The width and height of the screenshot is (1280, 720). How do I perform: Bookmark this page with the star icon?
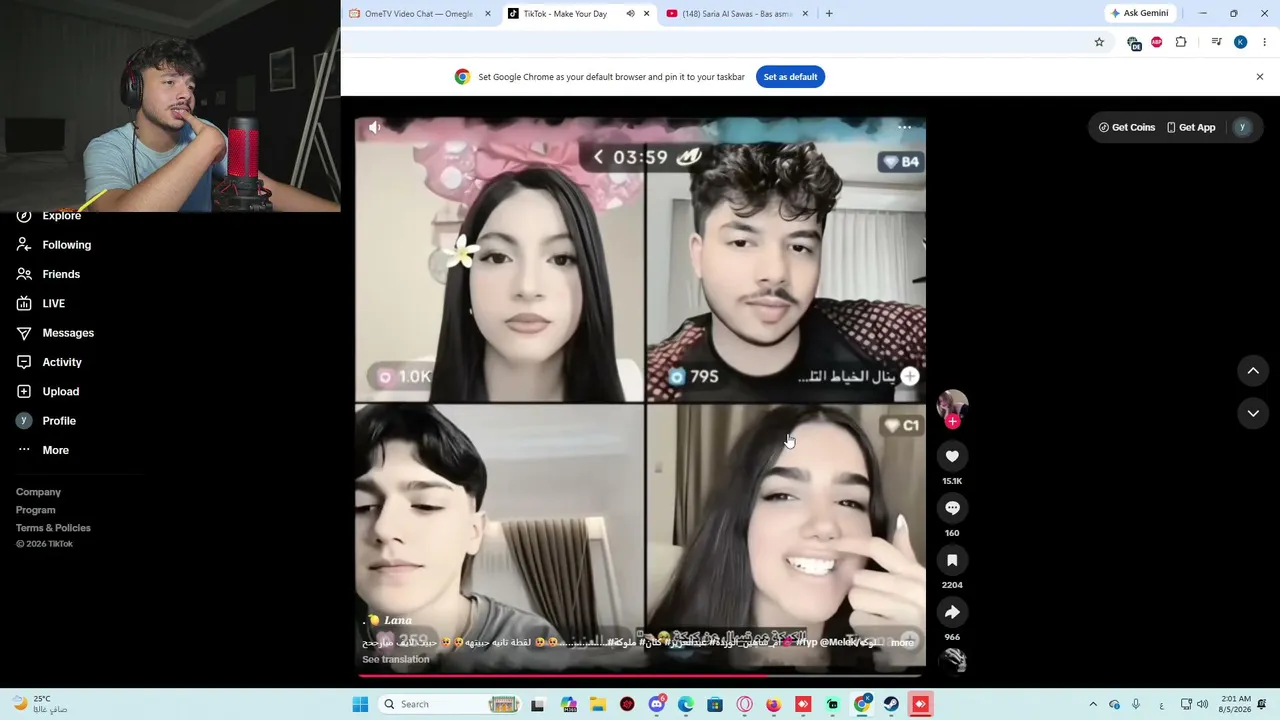[x=1099, y=42]
